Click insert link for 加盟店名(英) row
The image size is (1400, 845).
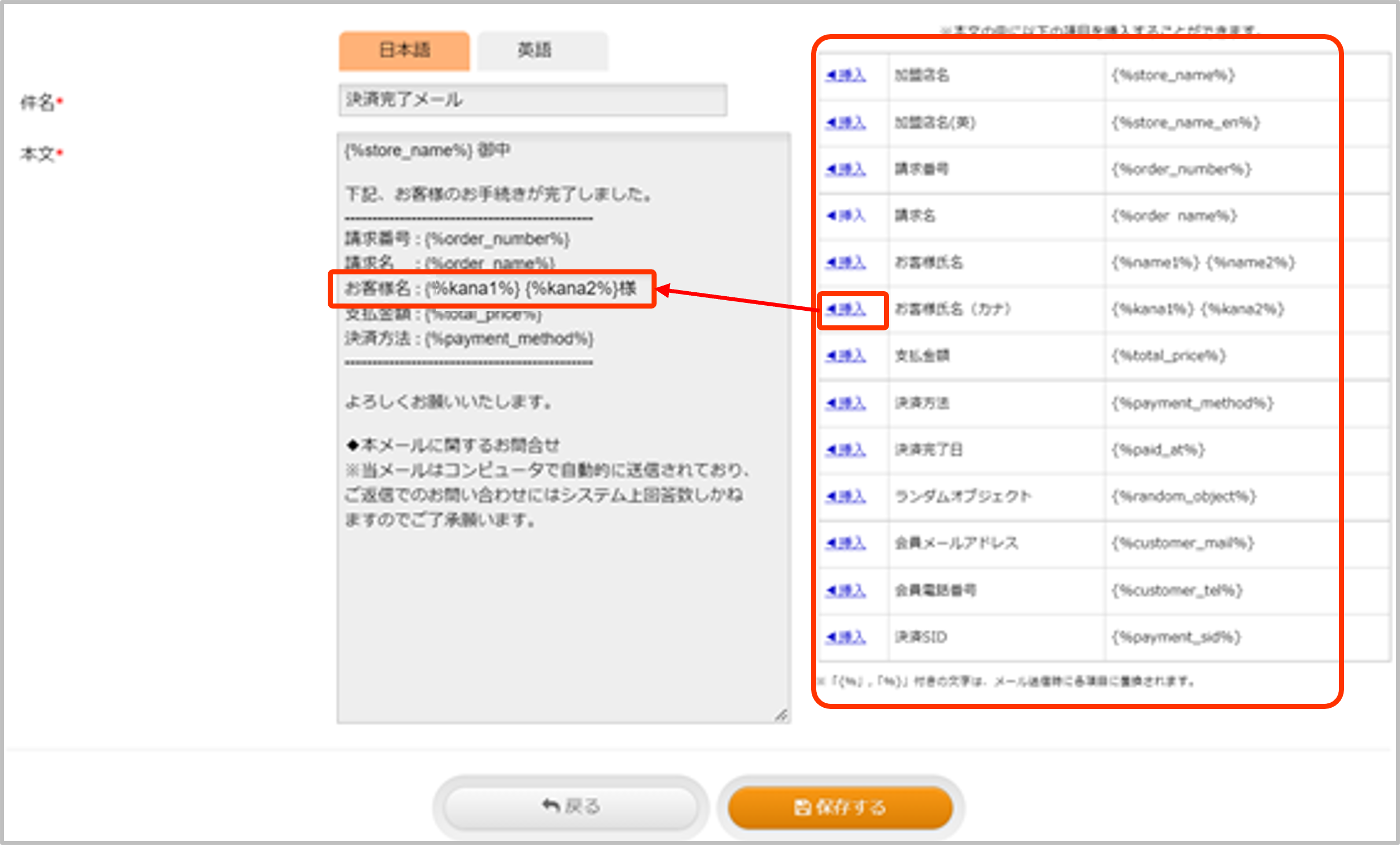click(x=845, y=122)
